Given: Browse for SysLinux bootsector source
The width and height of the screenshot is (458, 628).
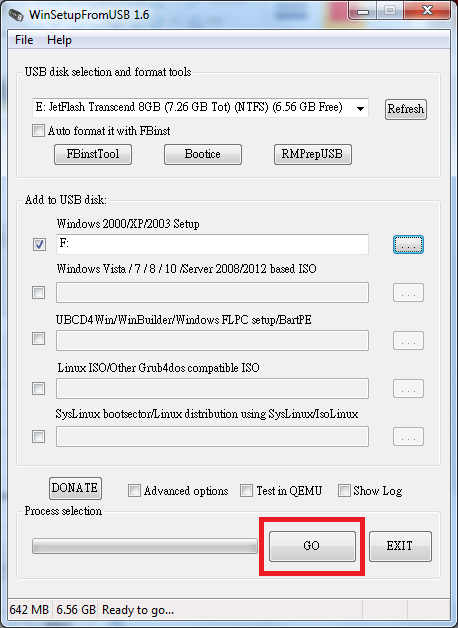Looking at the screenshot, I should click(x=408, y=437).
